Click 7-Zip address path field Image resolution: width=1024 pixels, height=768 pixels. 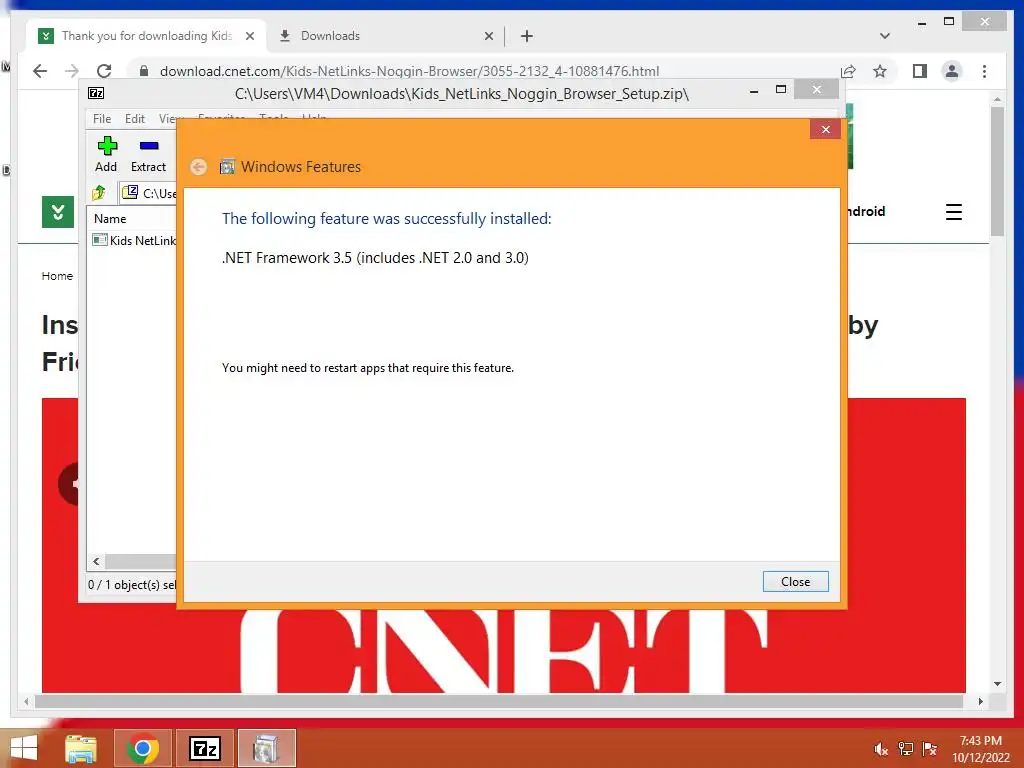[x=149, y=193]
